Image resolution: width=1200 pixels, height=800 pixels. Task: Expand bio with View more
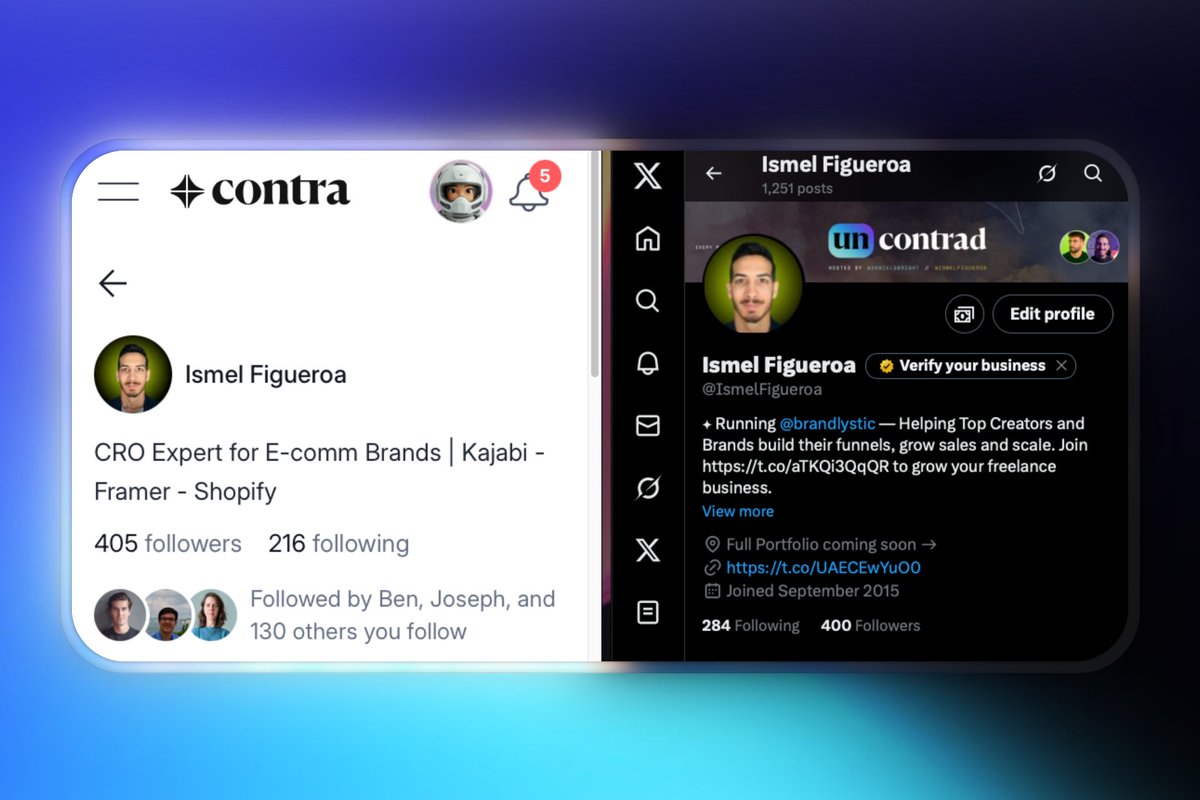click(x=738, y=511)
